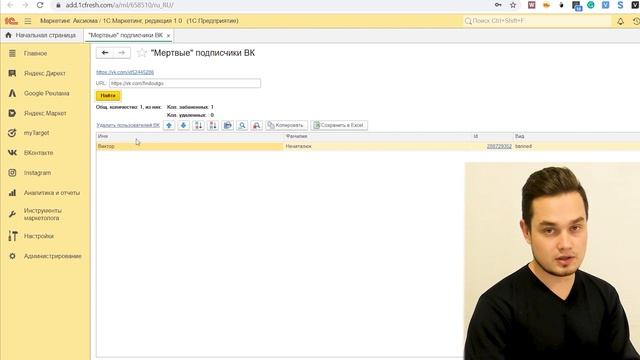Select the banned status cell
This screenshot has height=360, width=640.
[577, 146]
